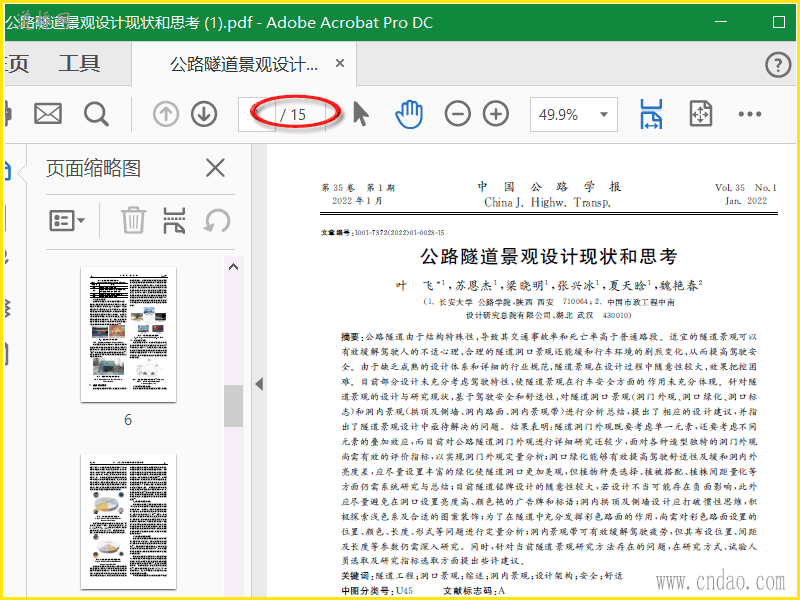Open the Tools tab
The width and height of the screenshot is (800, 600).
pos(79,64)
